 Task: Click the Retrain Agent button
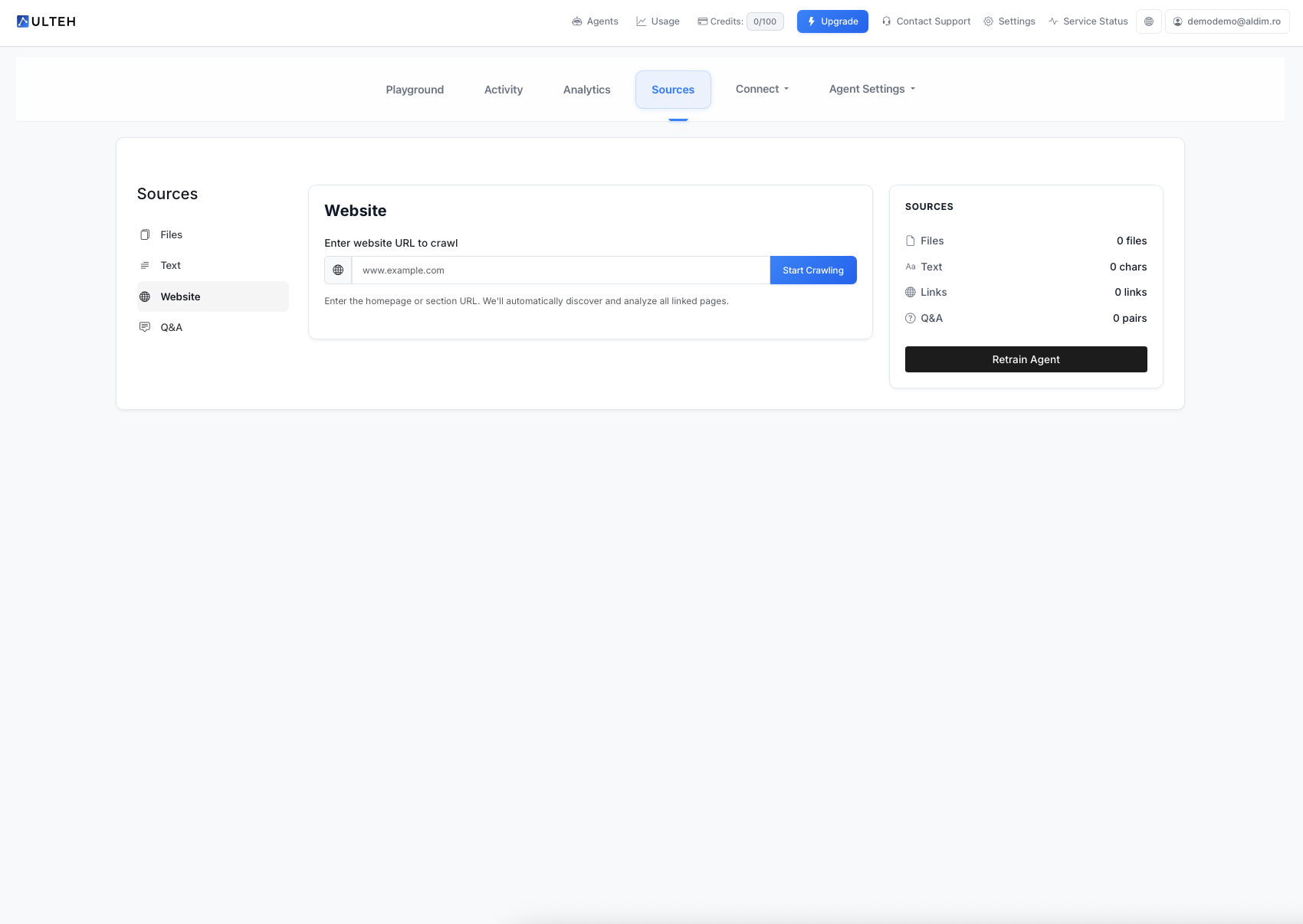tap(1026, 359)
